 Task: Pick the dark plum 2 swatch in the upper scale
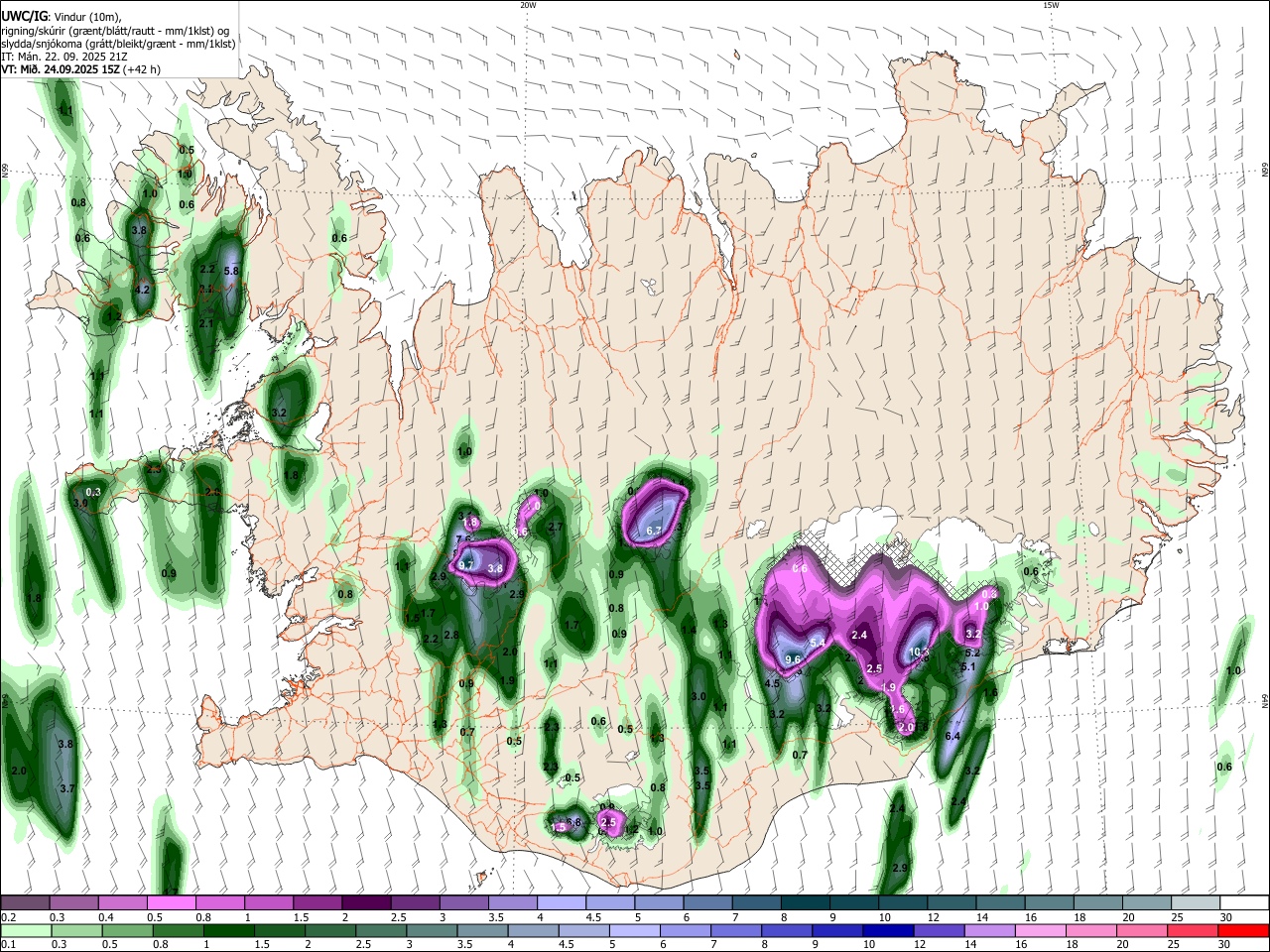coord(366,902)
